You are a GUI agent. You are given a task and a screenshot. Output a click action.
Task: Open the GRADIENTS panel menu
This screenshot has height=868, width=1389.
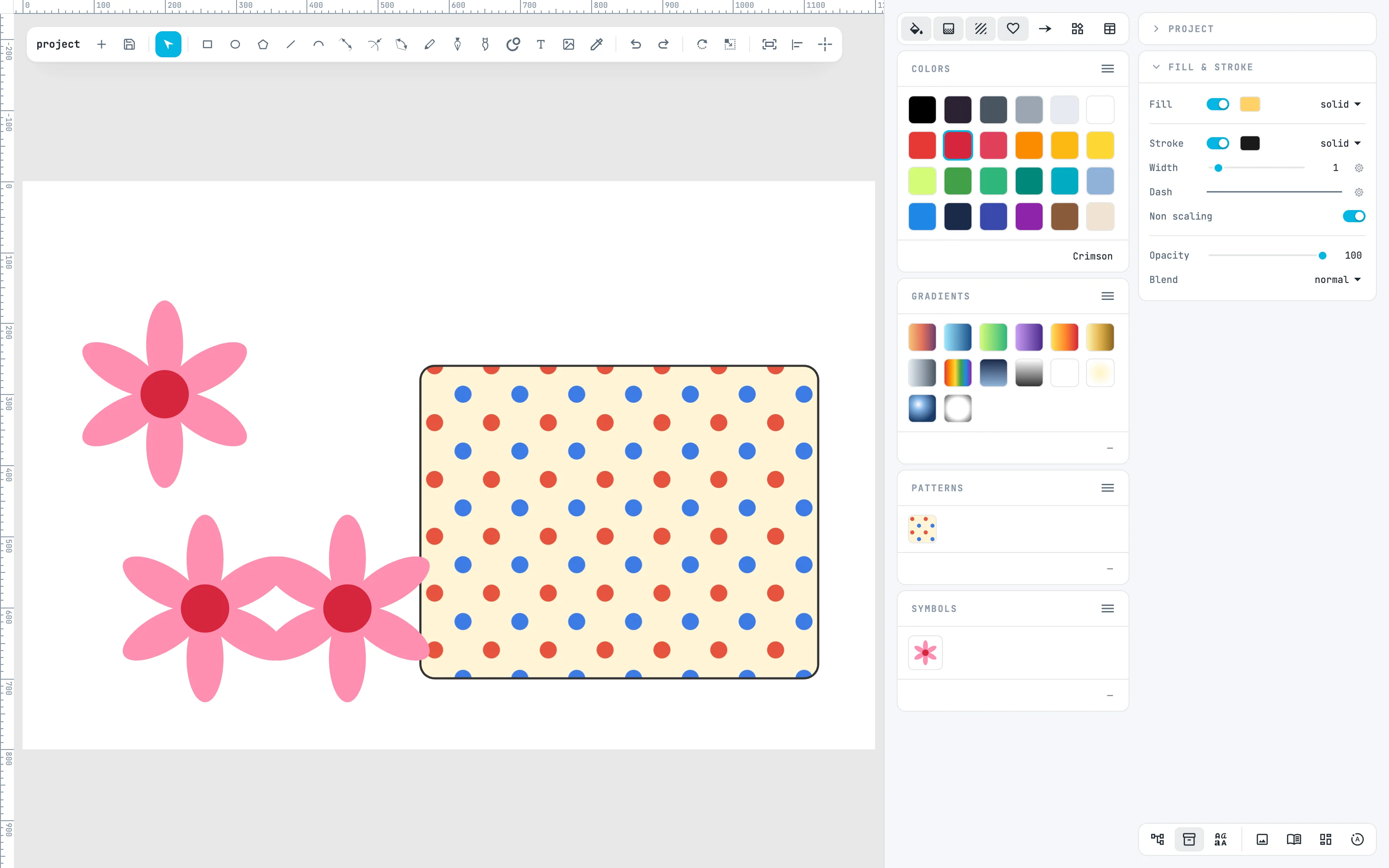(x=1108, y=296)
